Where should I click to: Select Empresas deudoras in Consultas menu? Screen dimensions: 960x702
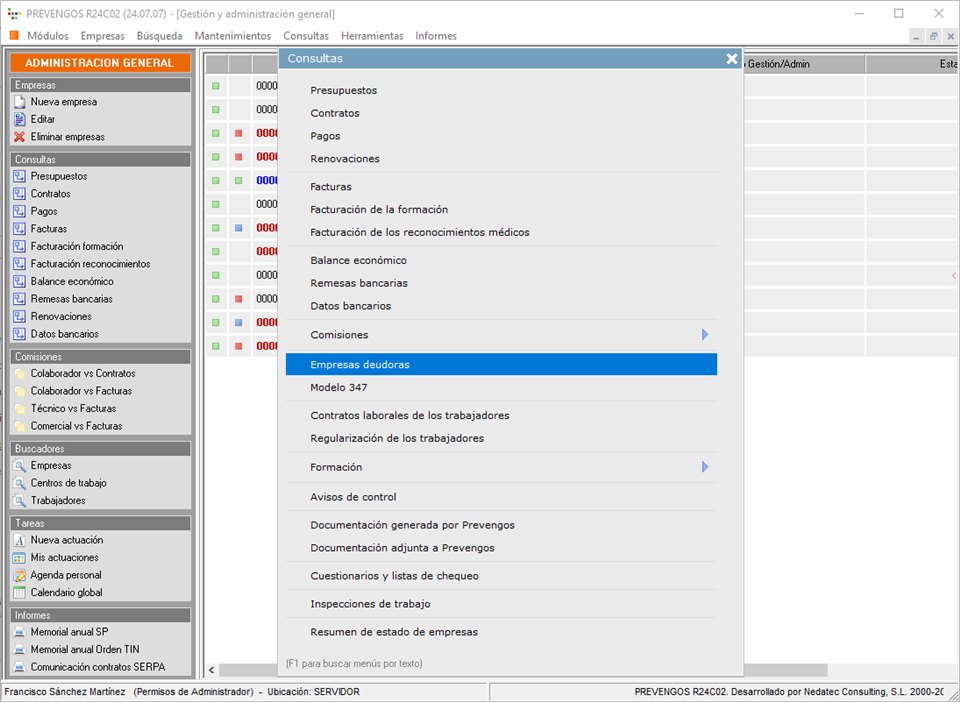coord(360,365)
